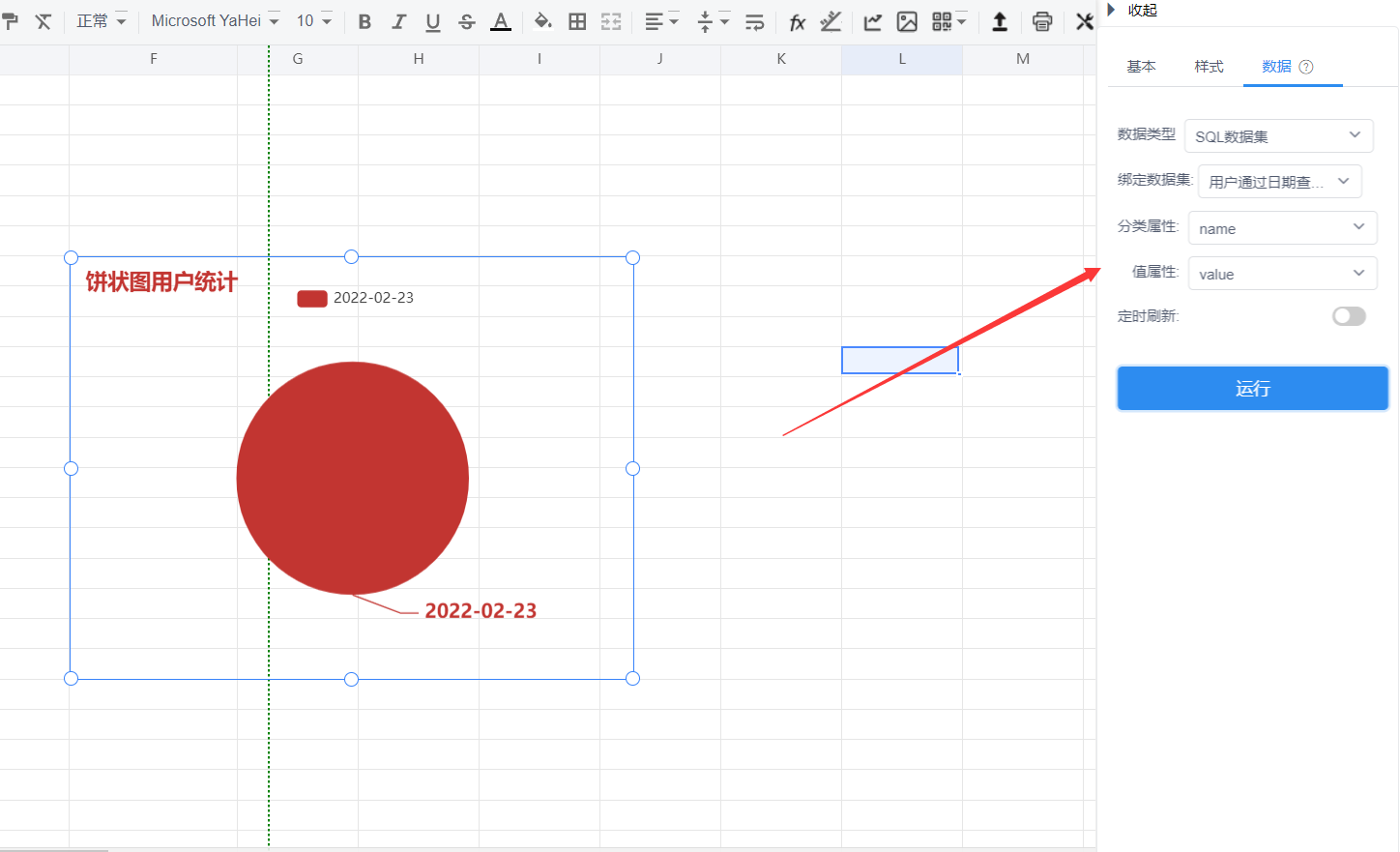
Task: Open the 数据类型 SQL数据集 dropdown
Action: pyautogui.click(x=1278, y=136)
